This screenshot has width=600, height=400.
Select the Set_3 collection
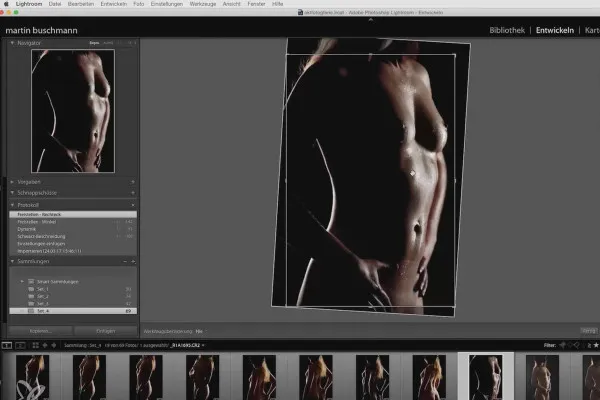(x=73, y=304)
